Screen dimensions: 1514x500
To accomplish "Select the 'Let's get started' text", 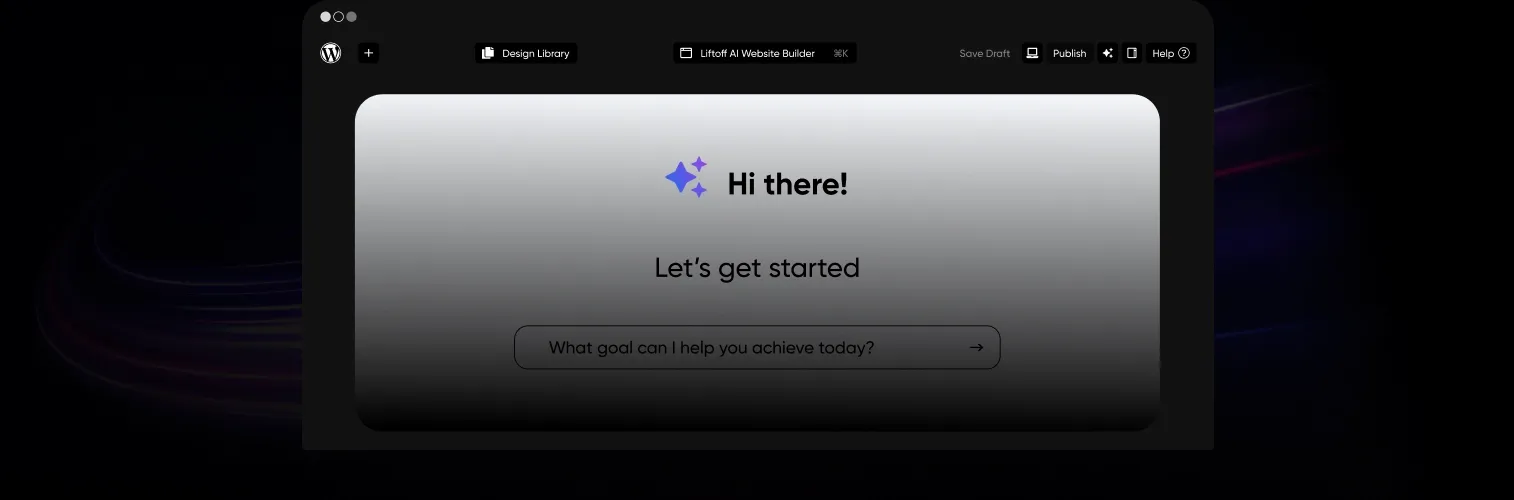I will [757, 268].
